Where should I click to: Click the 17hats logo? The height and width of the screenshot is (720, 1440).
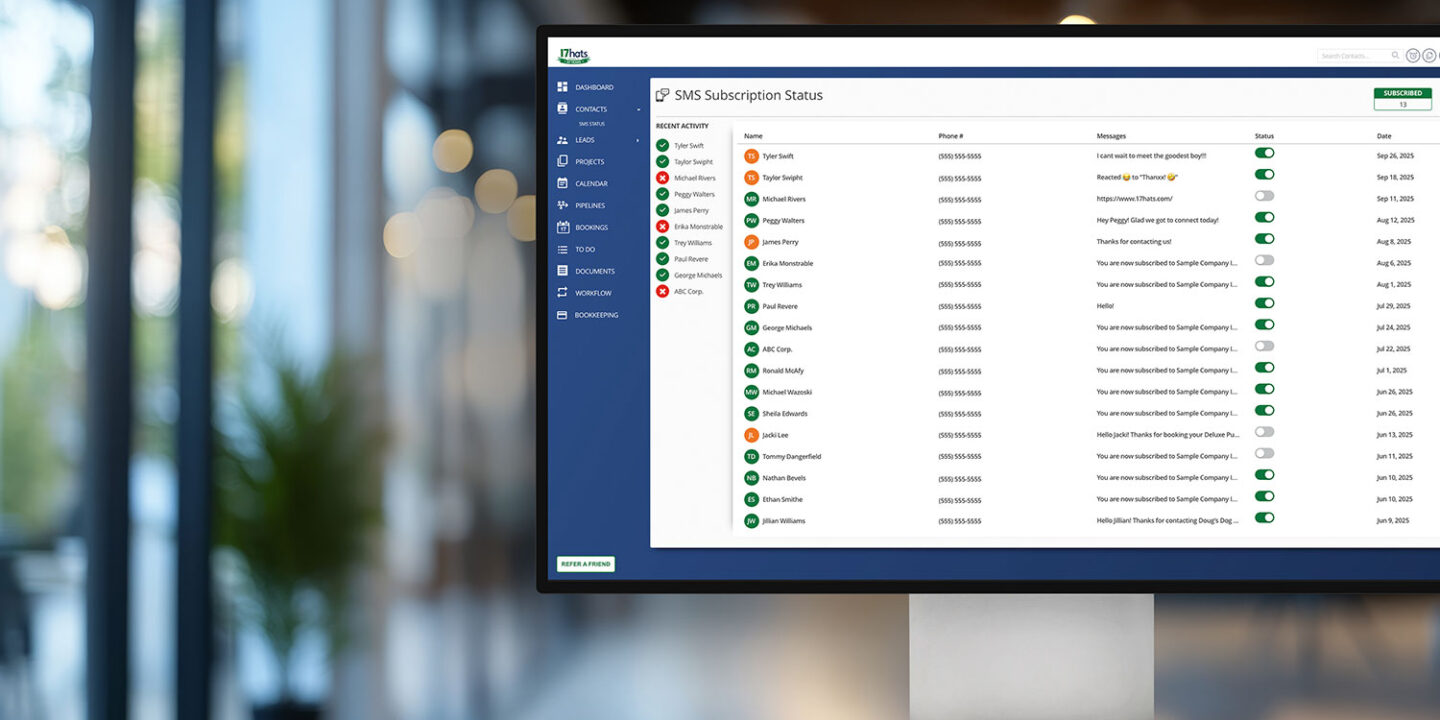pos(574,55)
